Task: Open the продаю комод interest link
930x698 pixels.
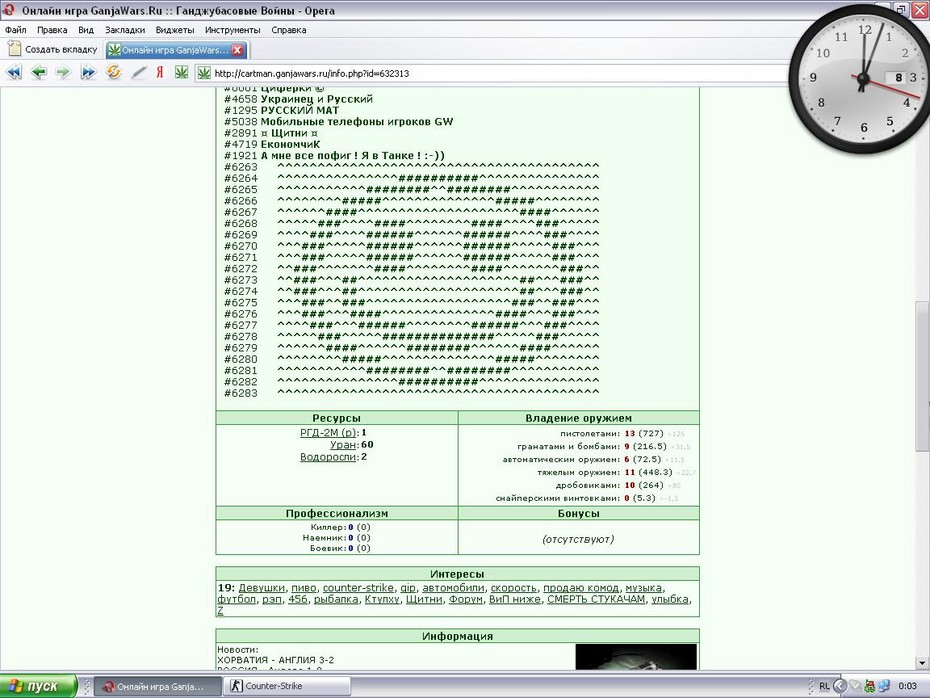Action: [x=581, y=588]
